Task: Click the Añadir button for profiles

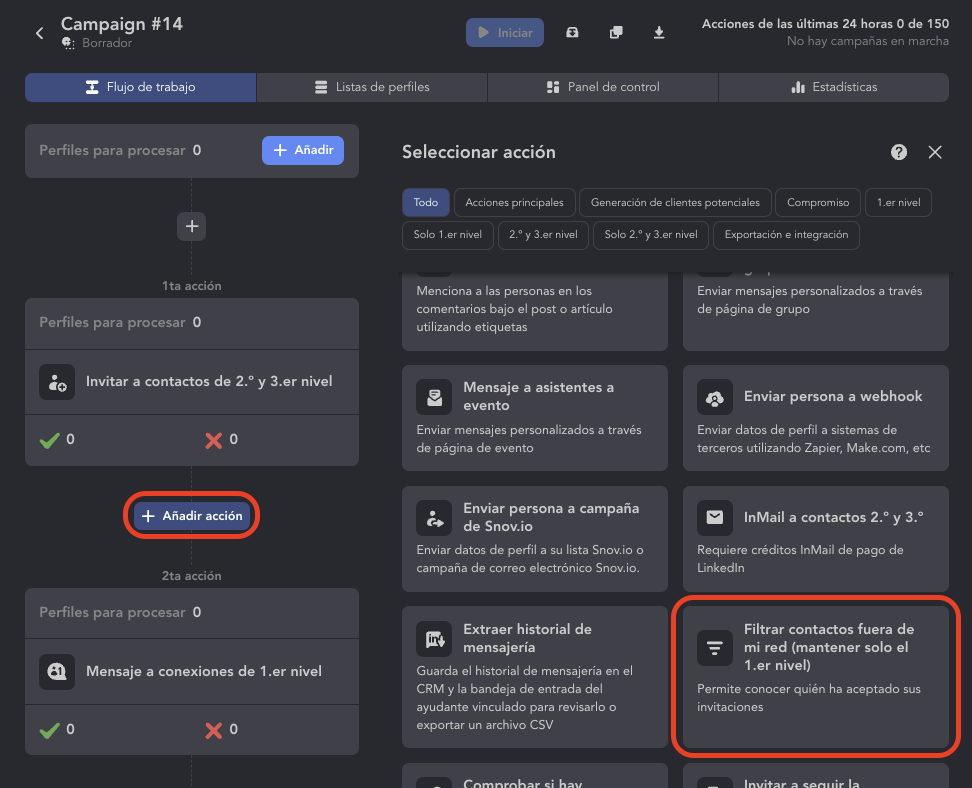Action: (x=303, y=150)
